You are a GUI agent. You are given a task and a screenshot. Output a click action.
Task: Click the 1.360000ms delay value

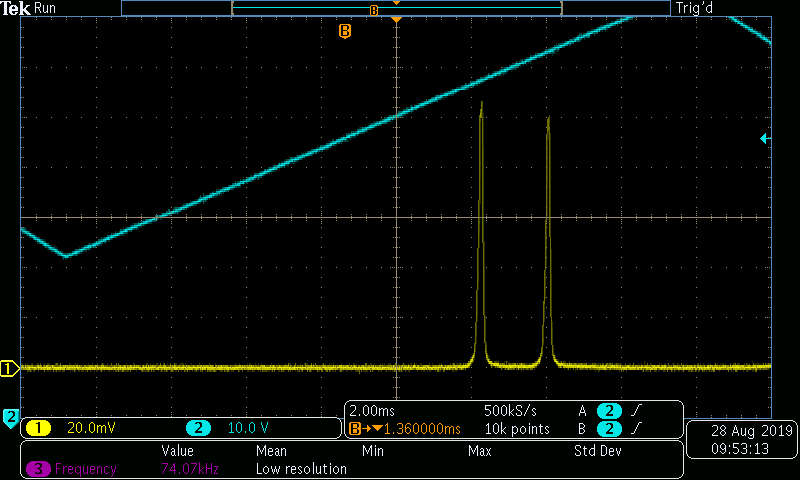click(422, 429)
